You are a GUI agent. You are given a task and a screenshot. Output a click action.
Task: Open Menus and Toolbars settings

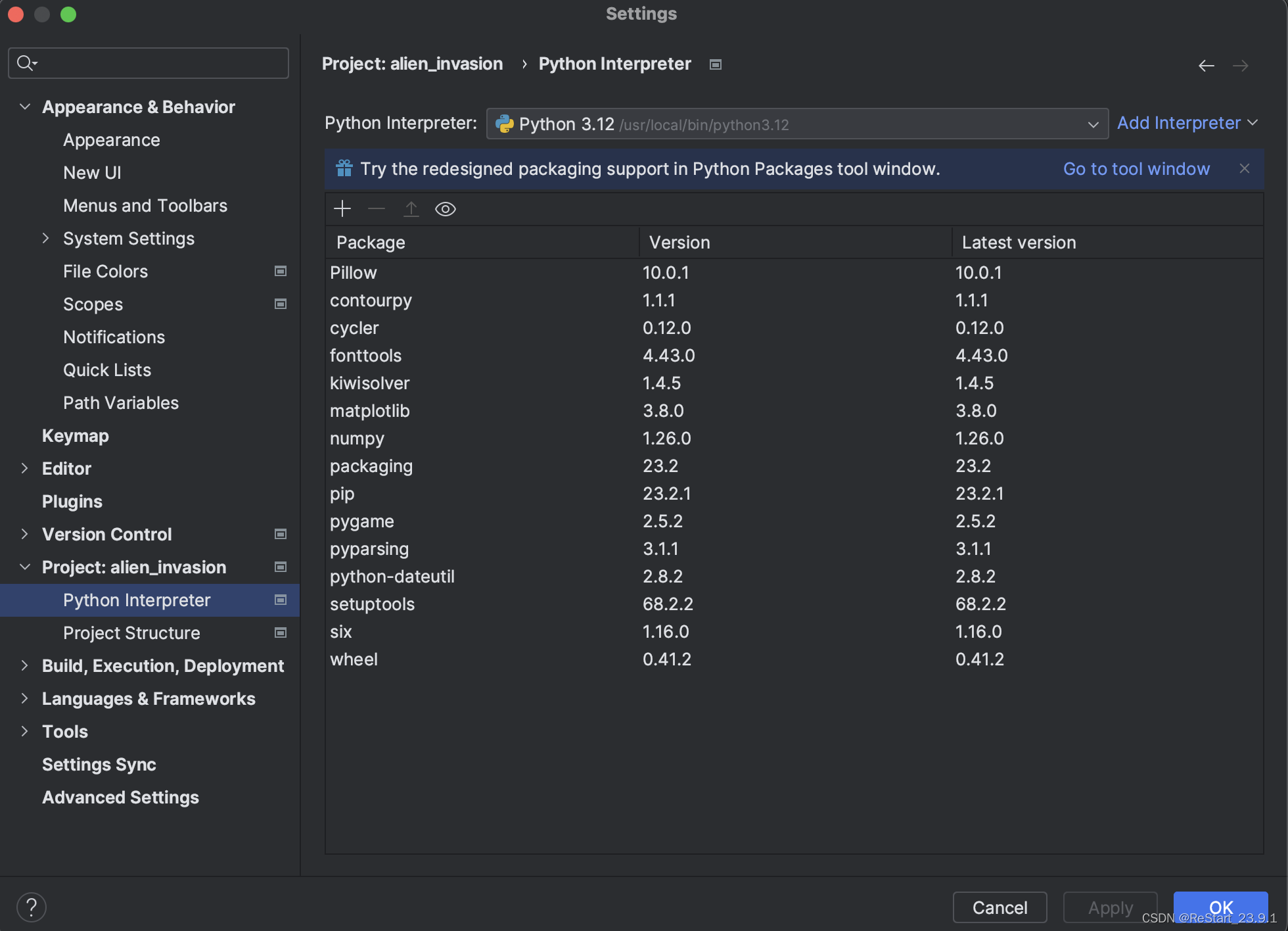(x=145, y=206)
